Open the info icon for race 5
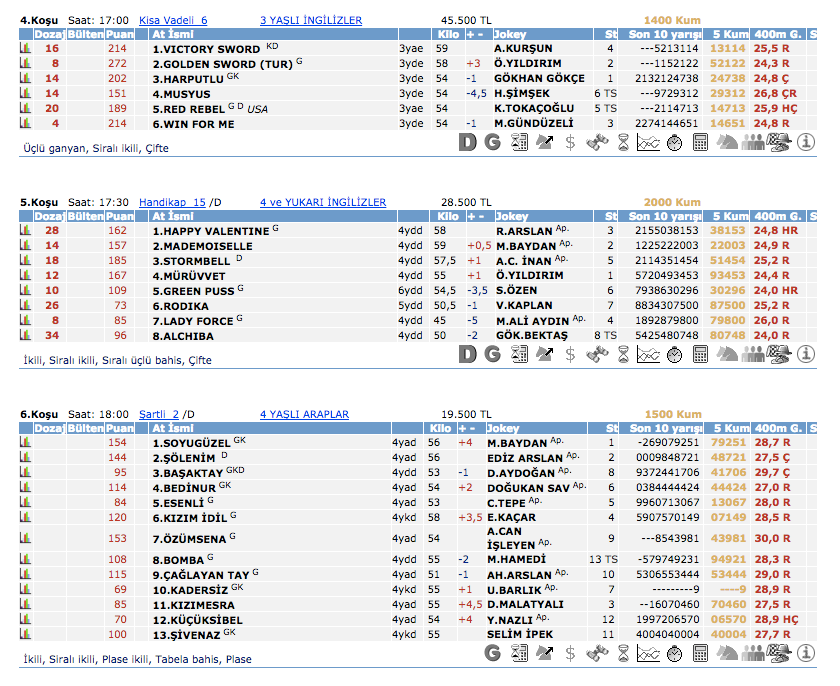 click(806, 354)
